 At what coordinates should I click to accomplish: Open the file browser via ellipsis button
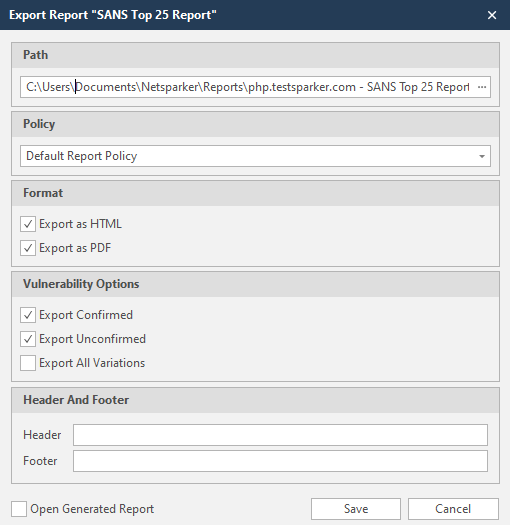tap(482, 87)
